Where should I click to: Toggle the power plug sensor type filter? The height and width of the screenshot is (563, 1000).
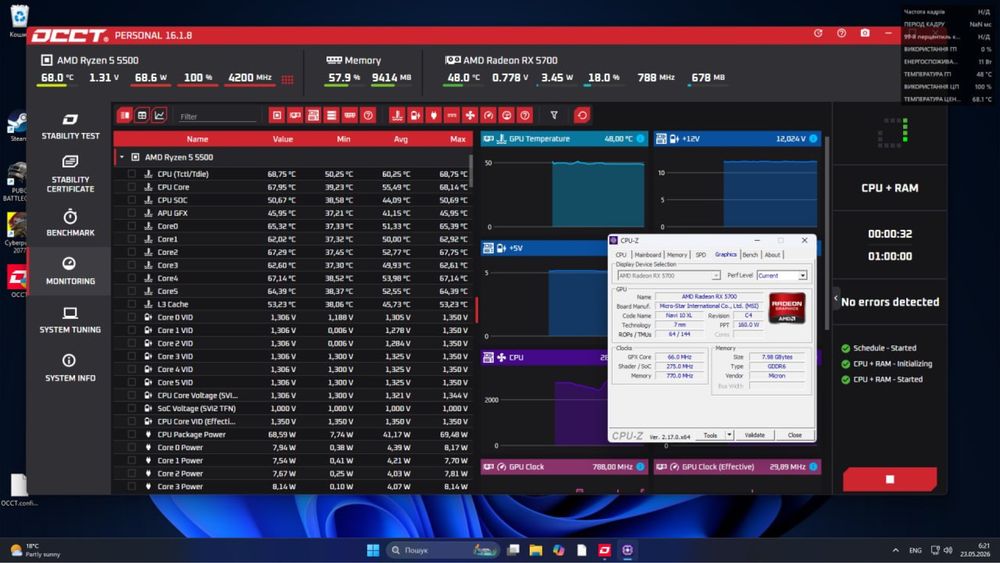point(434,115)
